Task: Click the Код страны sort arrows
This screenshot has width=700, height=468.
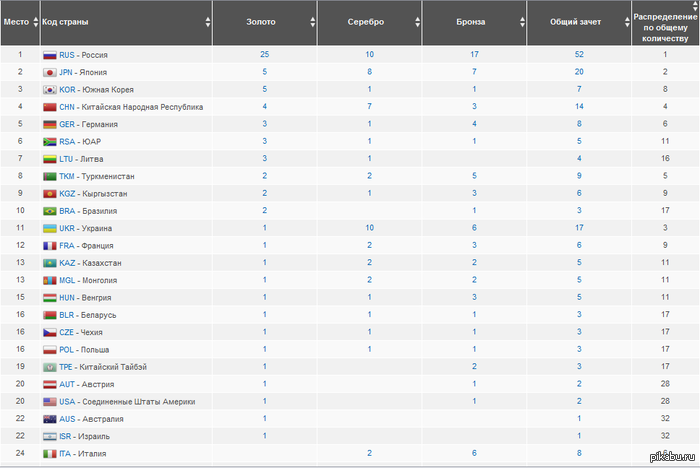Action: [207, 21]
